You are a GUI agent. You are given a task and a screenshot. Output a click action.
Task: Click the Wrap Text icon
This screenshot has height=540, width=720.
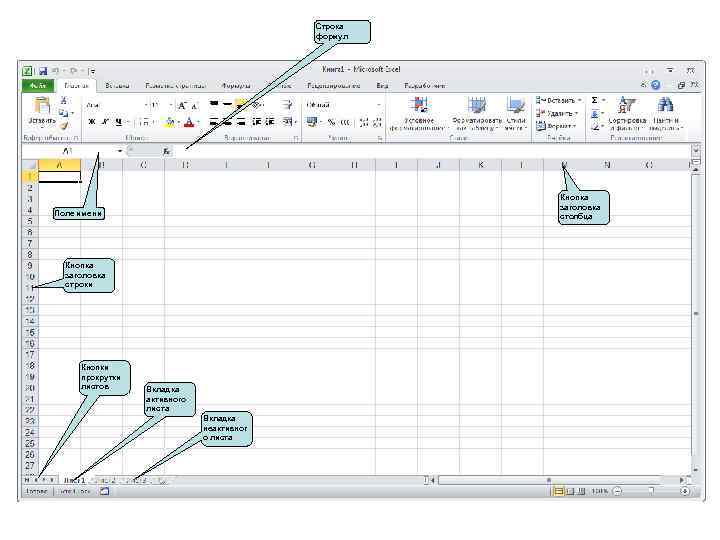(287, 105)
